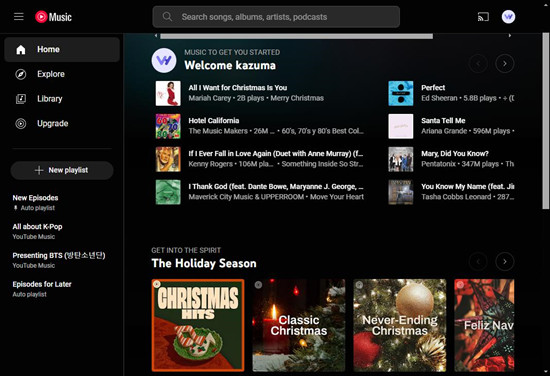The image size is (550, 376).
Task: Open Never-Ending Christmas playlist card
Action: [x=400, y=325]
